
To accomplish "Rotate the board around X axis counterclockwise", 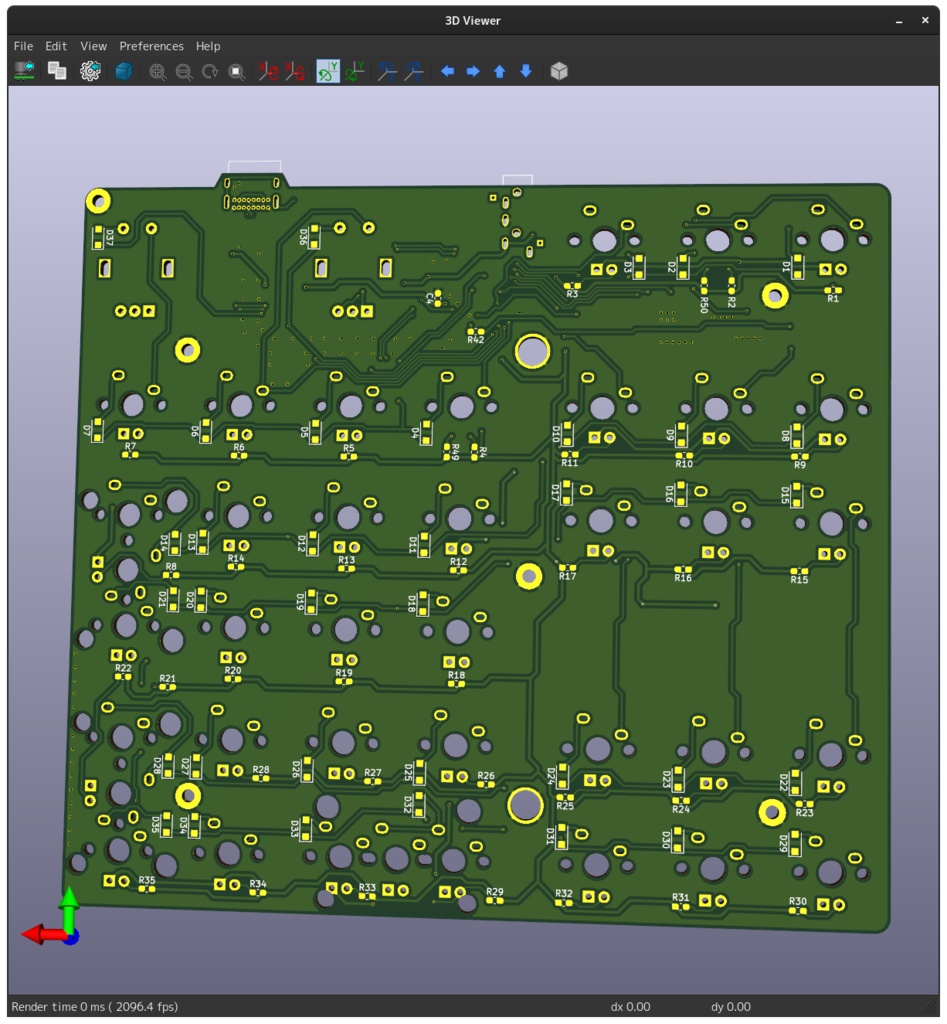I will [x=293, y=71].
